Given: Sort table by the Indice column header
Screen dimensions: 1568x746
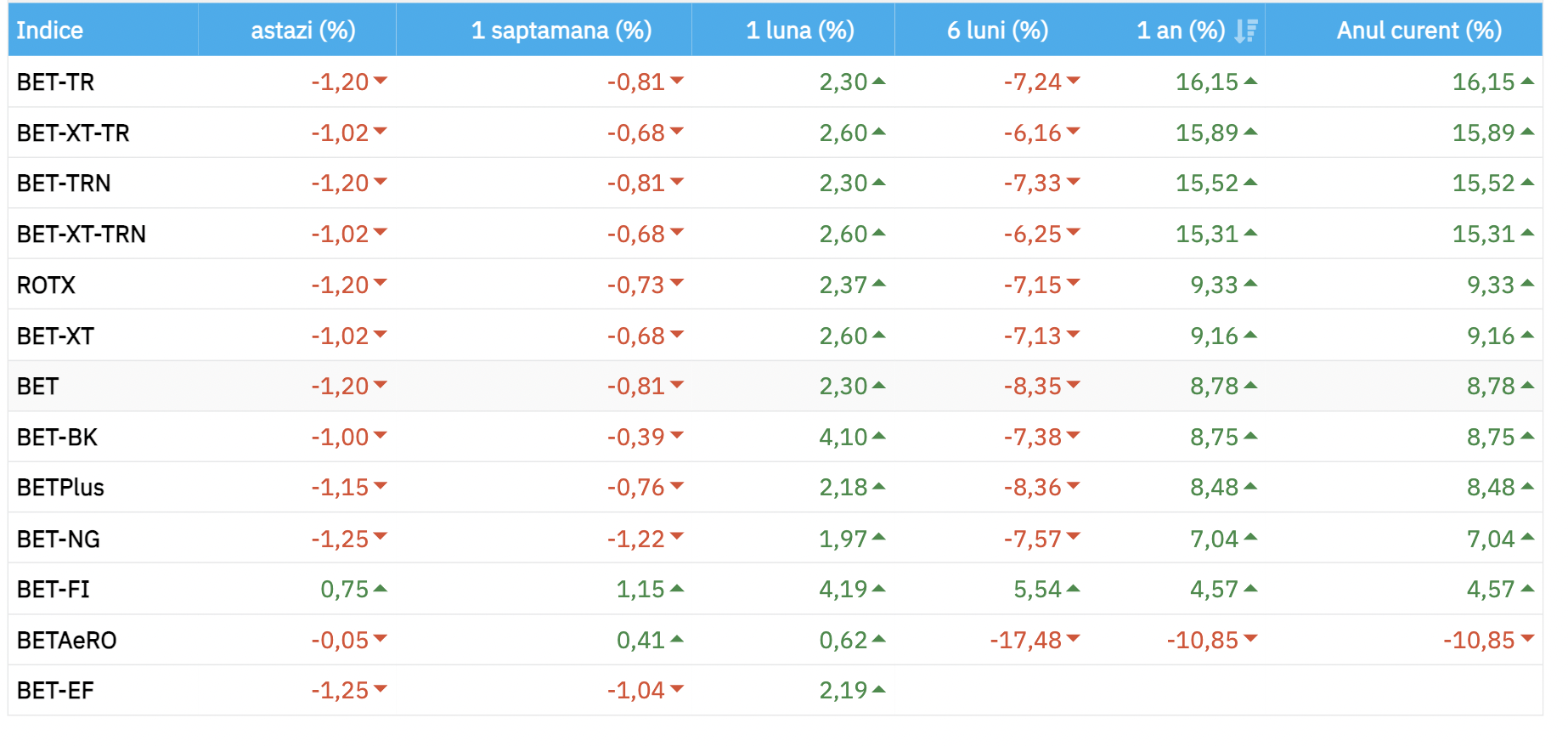Looking at the screenshot, I should coord(50,31).
